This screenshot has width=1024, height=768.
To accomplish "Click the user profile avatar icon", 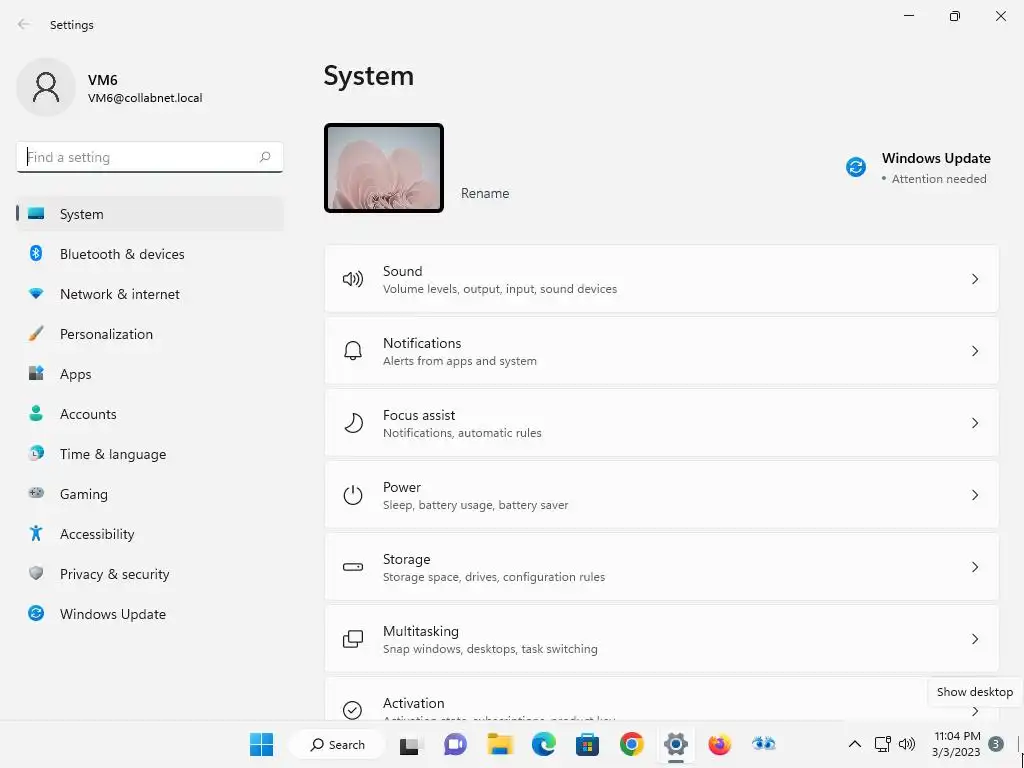I will click(x=46, y=87).
